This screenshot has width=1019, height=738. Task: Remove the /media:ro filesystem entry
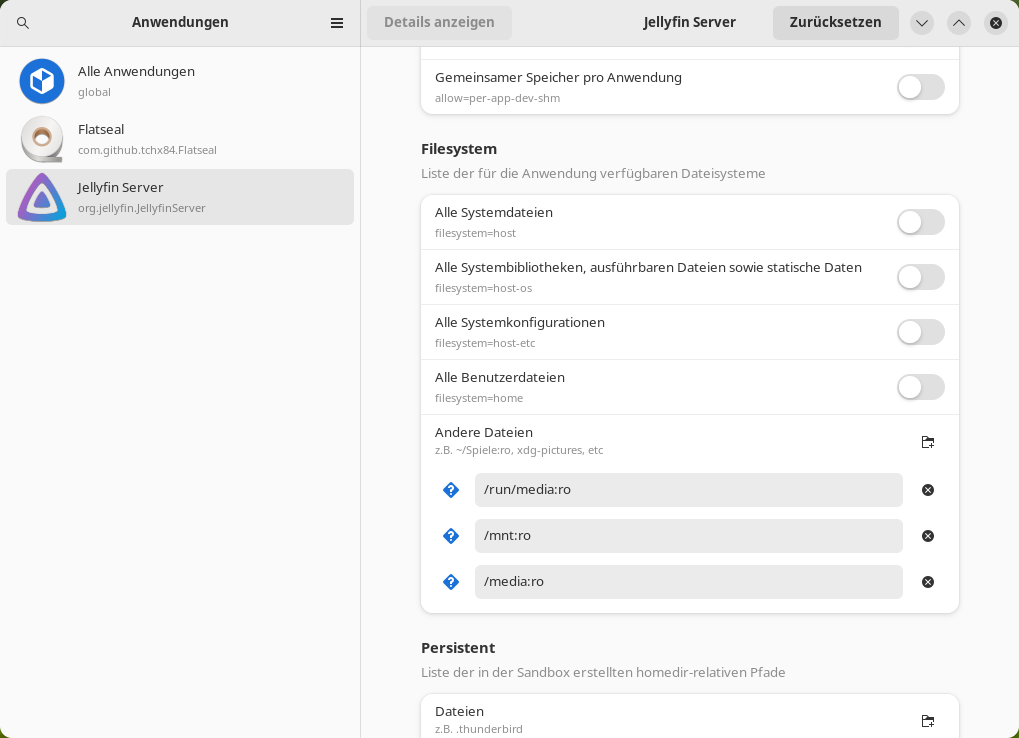[x=927, y=581]
